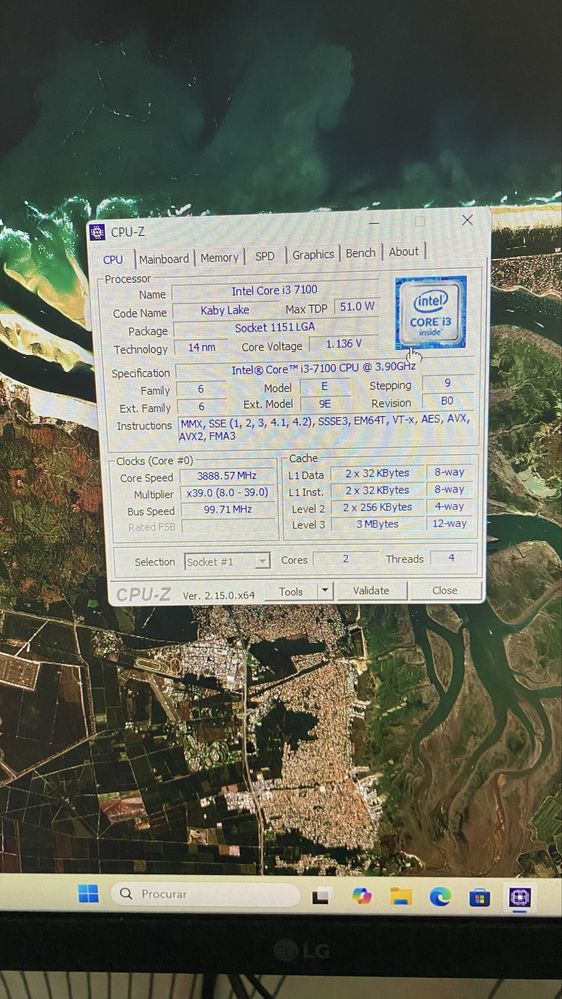
Task: Open the About tab
Action: click(404, 252)
